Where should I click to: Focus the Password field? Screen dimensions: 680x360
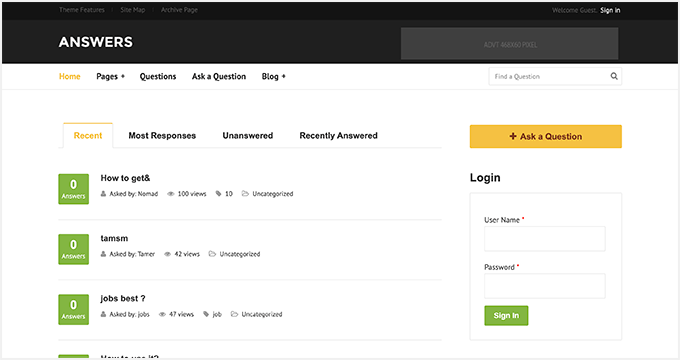545,286
